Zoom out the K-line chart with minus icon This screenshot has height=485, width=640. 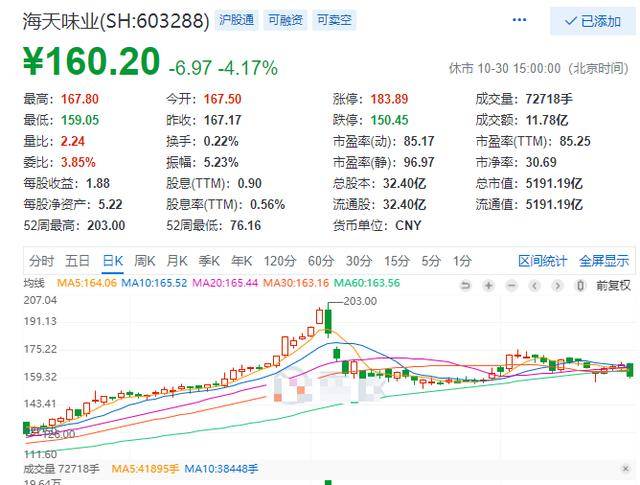(511, 285)
